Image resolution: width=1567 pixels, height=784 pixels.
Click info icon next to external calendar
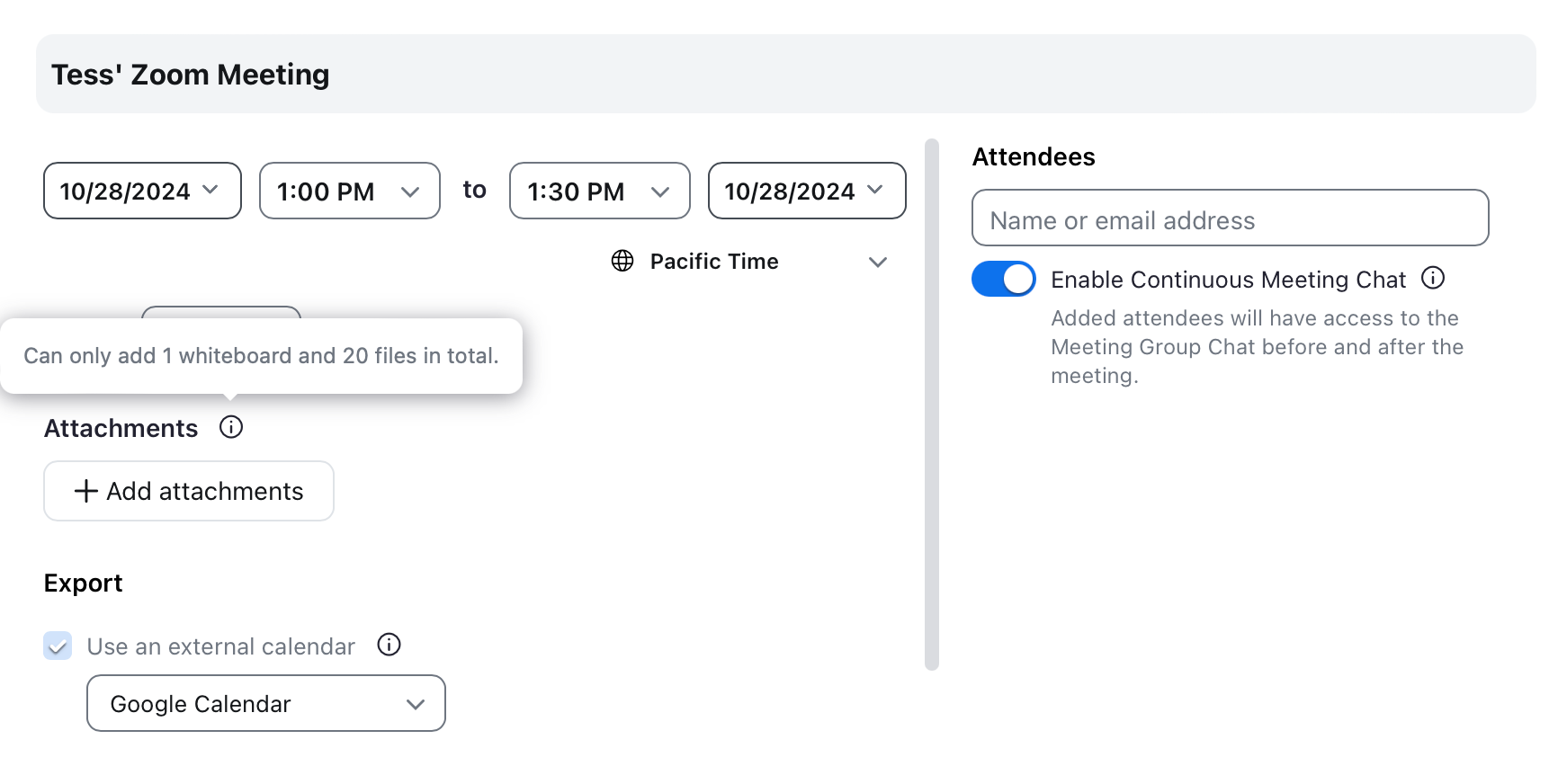click(x=389, y=645)
